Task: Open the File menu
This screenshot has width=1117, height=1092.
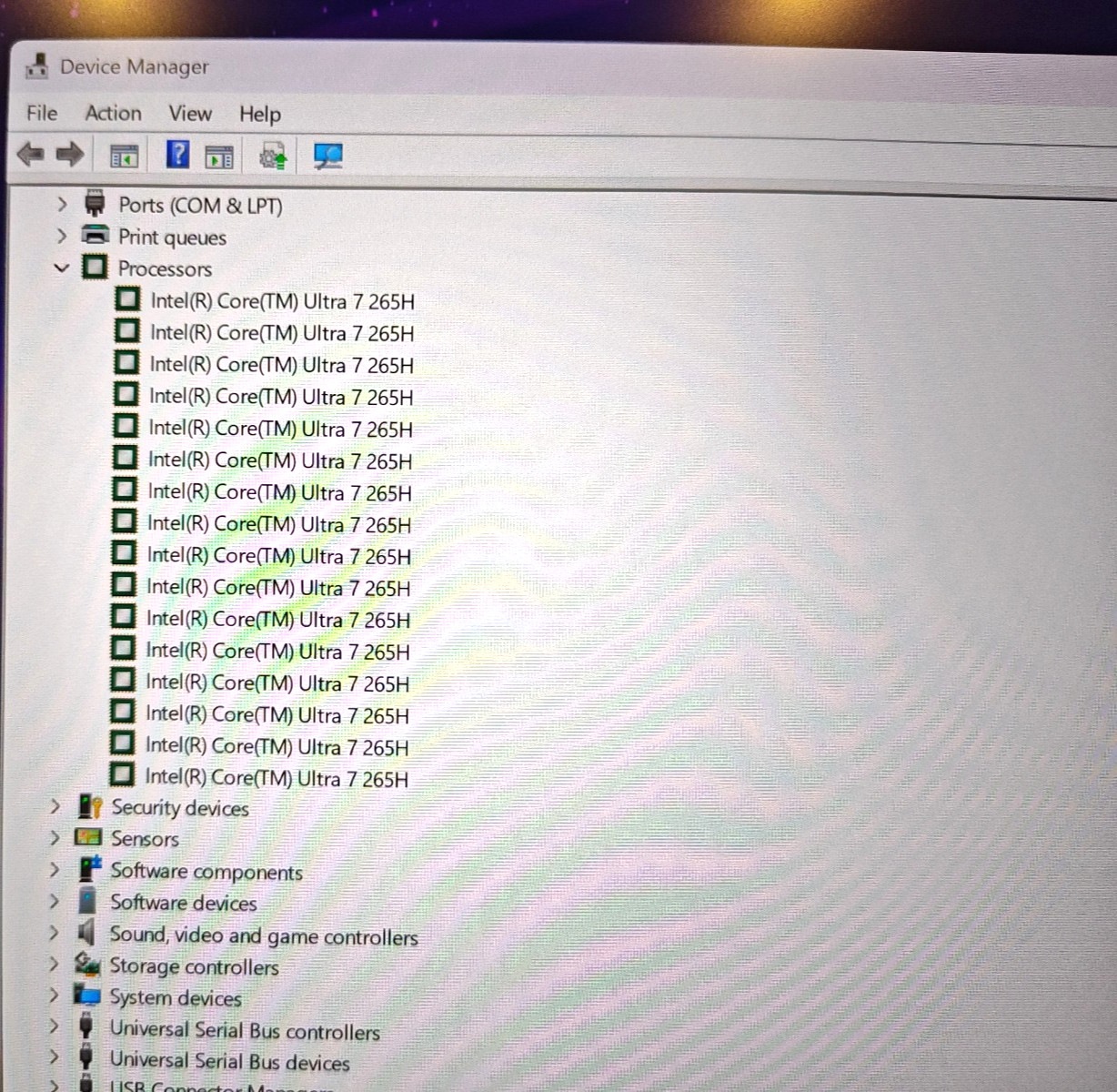Action: pyautogui.click(x=42, y=113)
